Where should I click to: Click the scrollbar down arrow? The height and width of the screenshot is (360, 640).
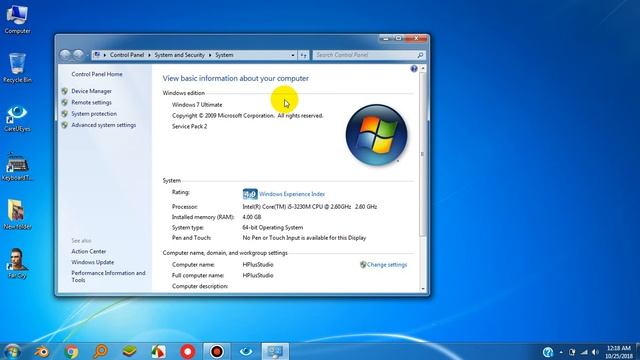point(423,289)
